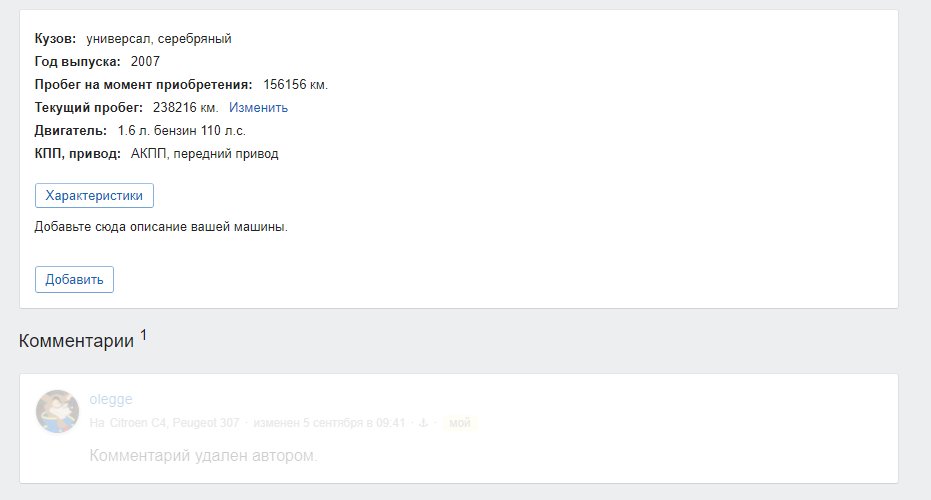Viewport: 931px width, 500px height.
Task: Click the comments count superscript number
Action: [x=143, y=336]
